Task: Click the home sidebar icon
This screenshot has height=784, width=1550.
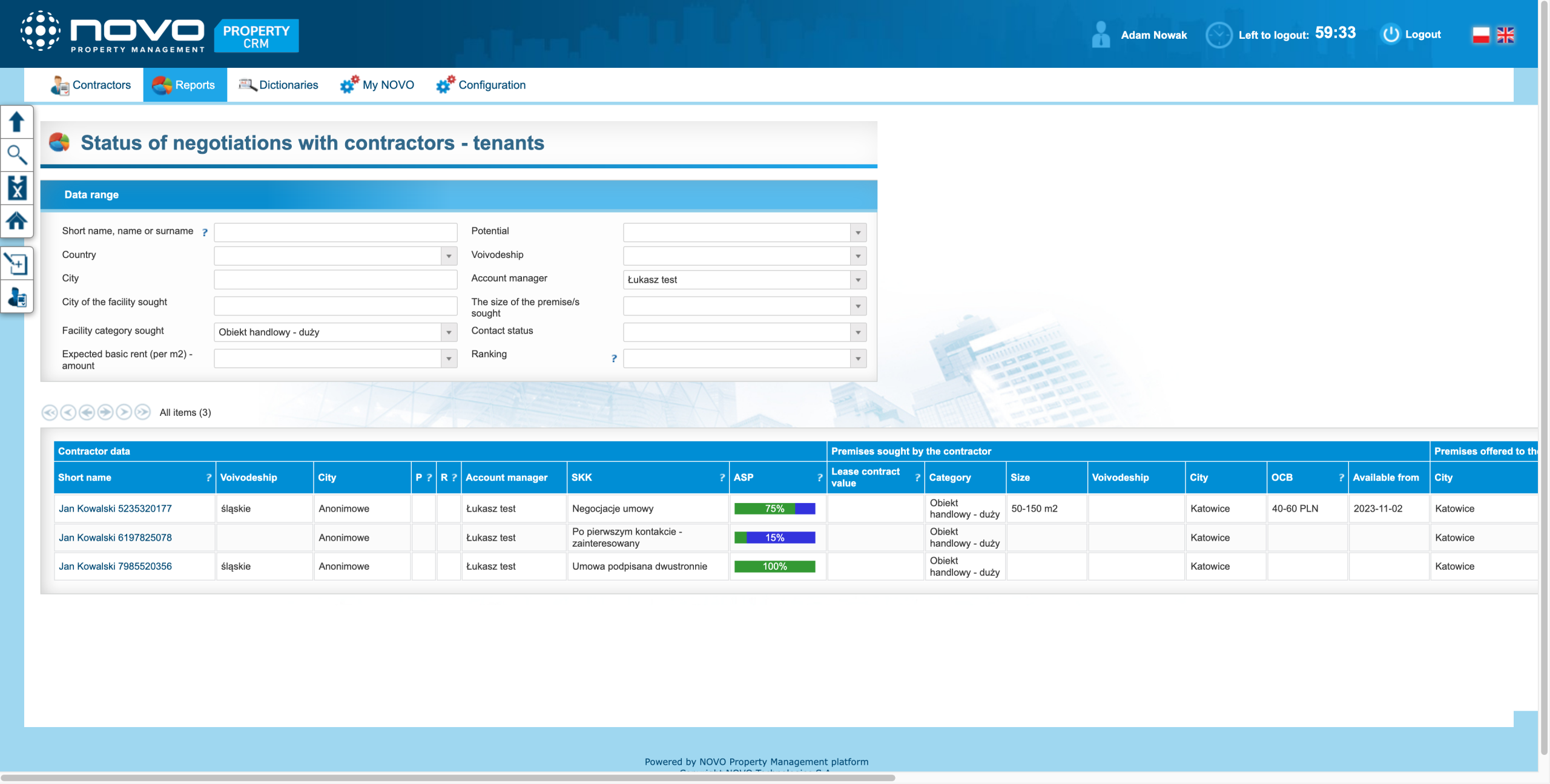Action: click(x=16, y=221)
